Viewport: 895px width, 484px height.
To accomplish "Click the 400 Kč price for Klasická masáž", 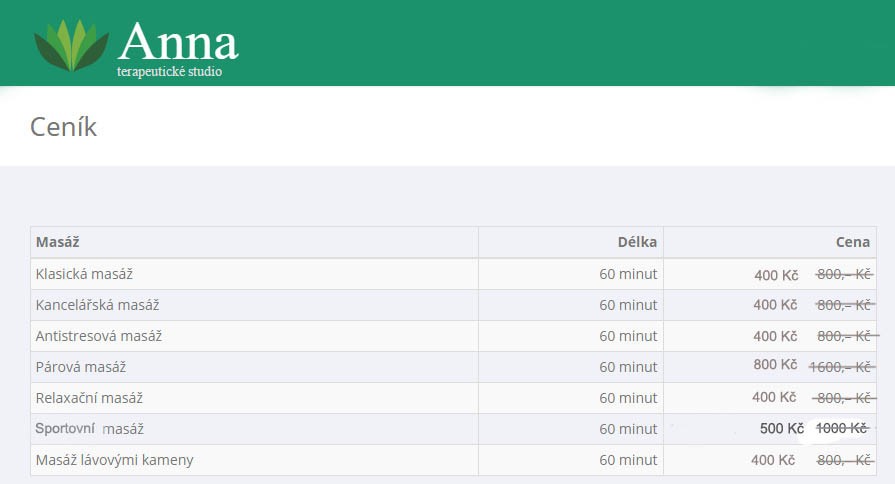I will point(776,275).
